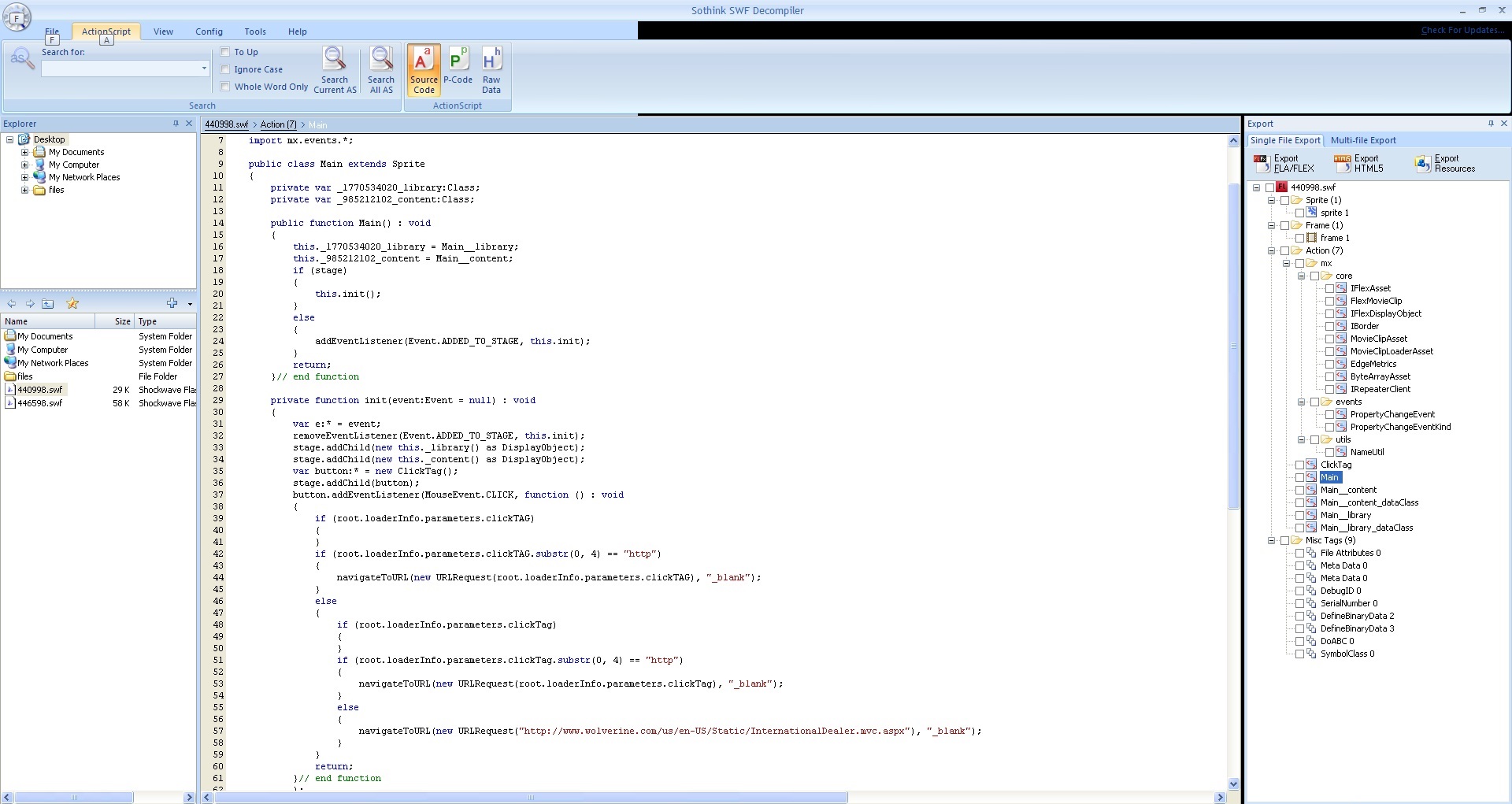
Task: Collapse Desktop node in Explorer tree
Action: tap(9, 139)
